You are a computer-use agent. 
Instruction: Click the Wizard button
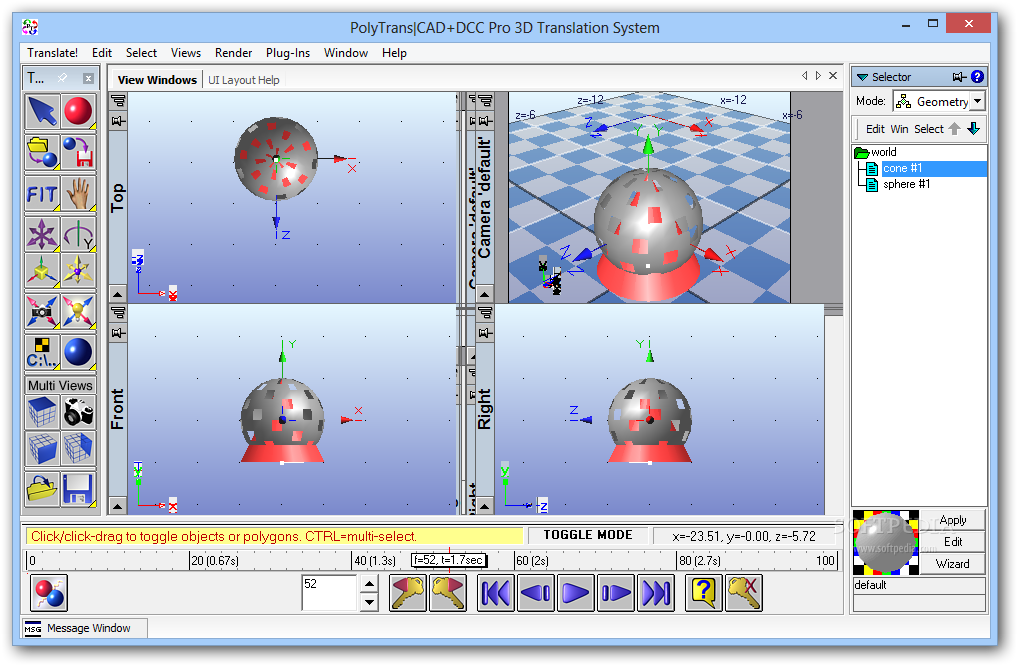coord(952,563)
